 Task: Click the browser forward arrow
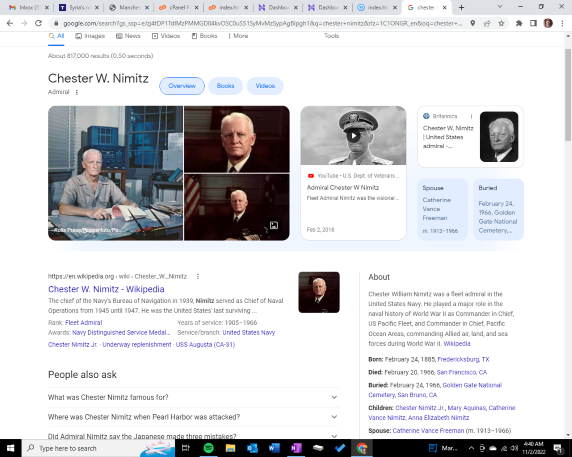click(24, 23)
